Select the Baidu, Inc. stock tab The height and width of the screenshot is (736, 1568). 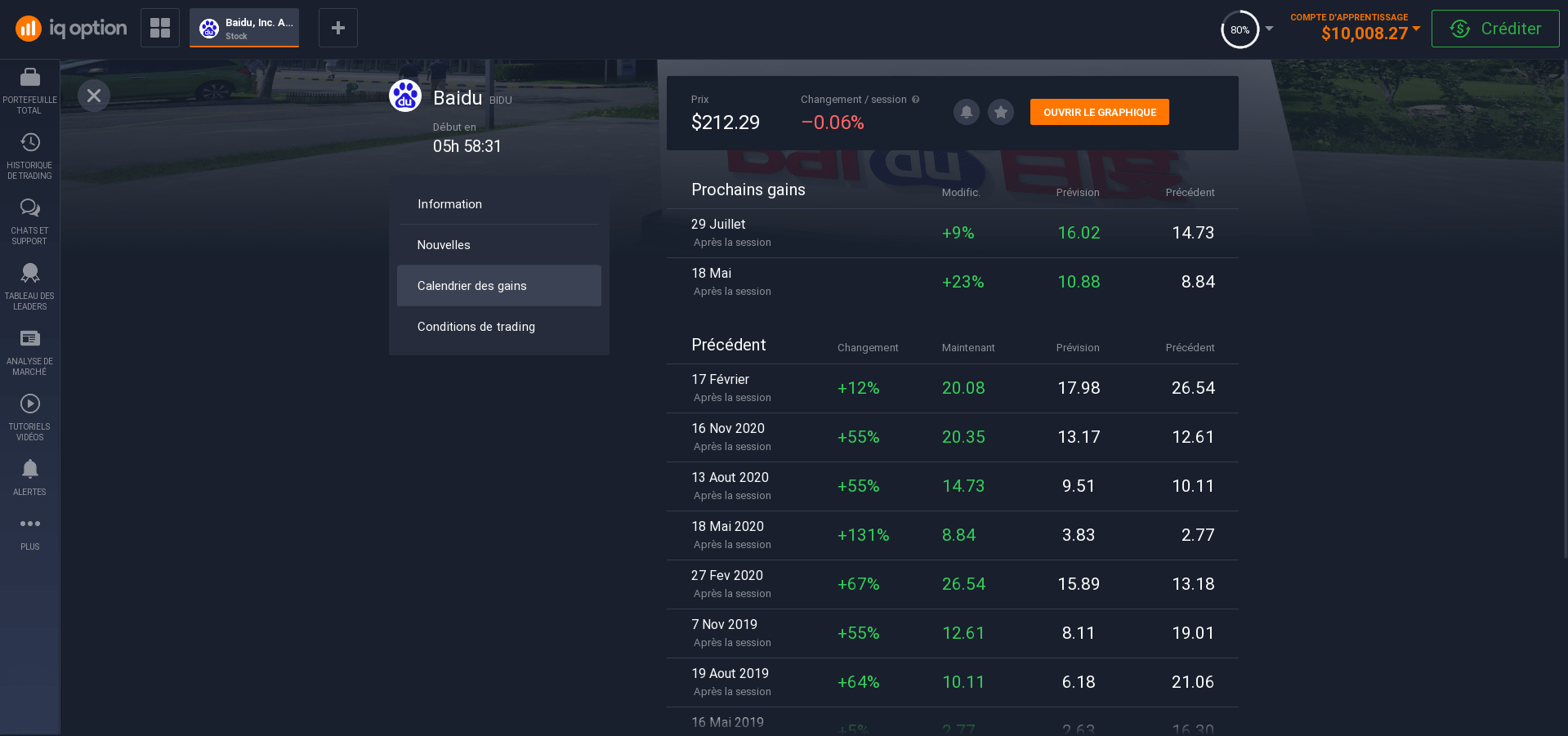tap(244, 28)
